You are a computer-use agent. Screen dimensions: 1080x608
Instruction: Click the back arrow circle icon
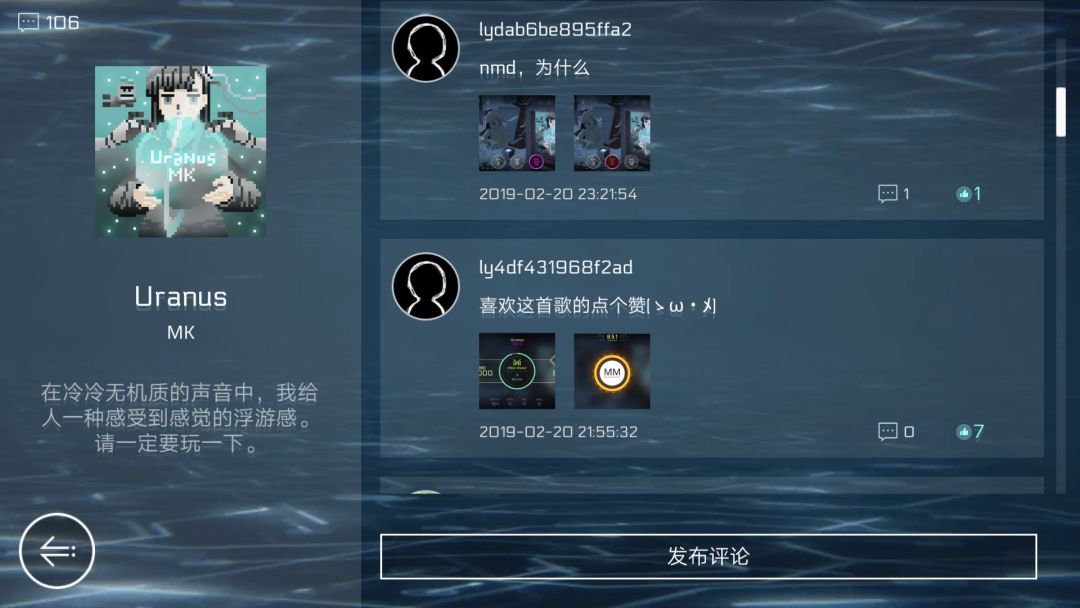56,550
